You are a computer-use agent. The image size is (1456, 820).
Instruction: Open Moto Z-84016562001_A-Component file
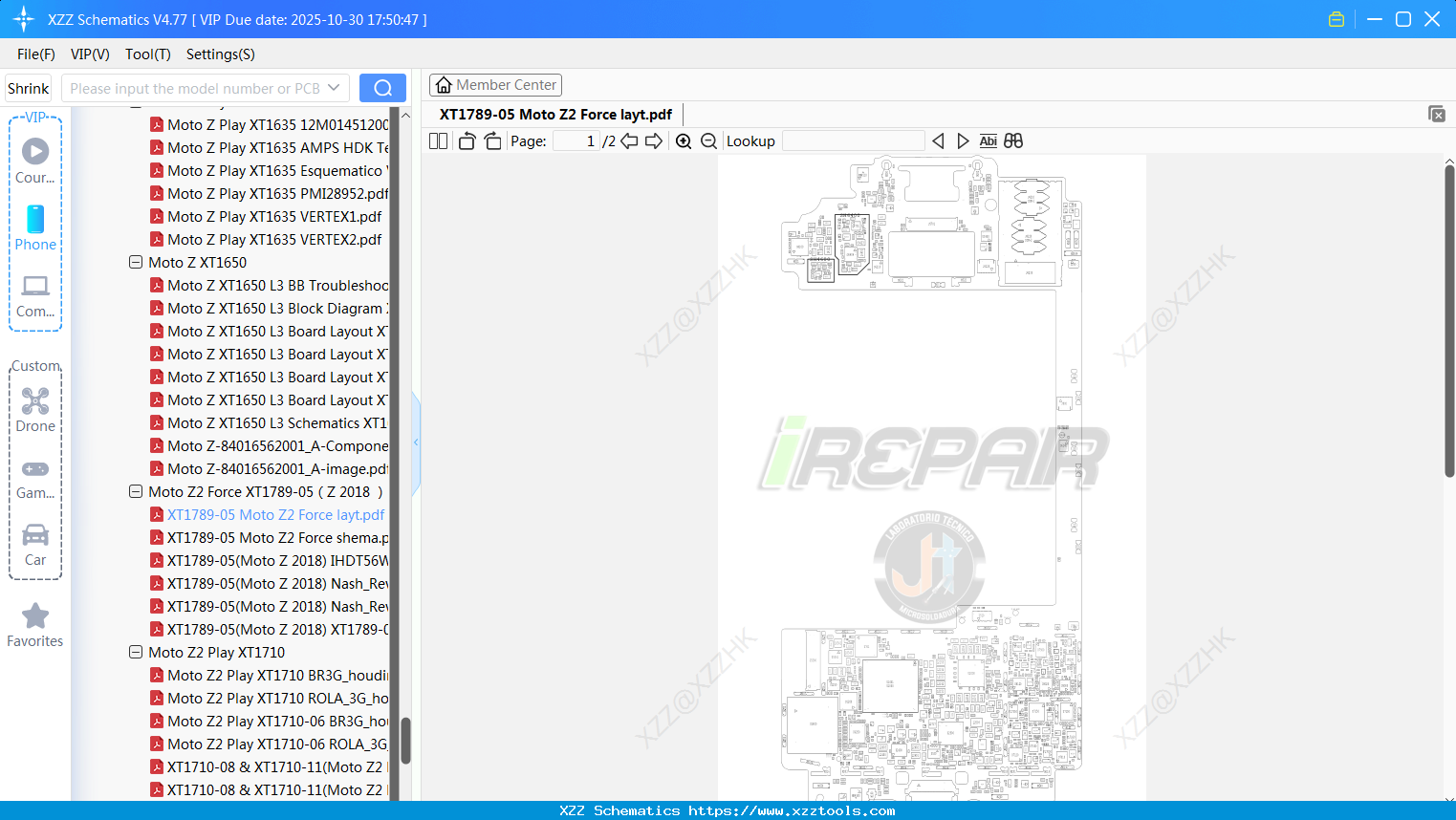(x=277, y=445)
